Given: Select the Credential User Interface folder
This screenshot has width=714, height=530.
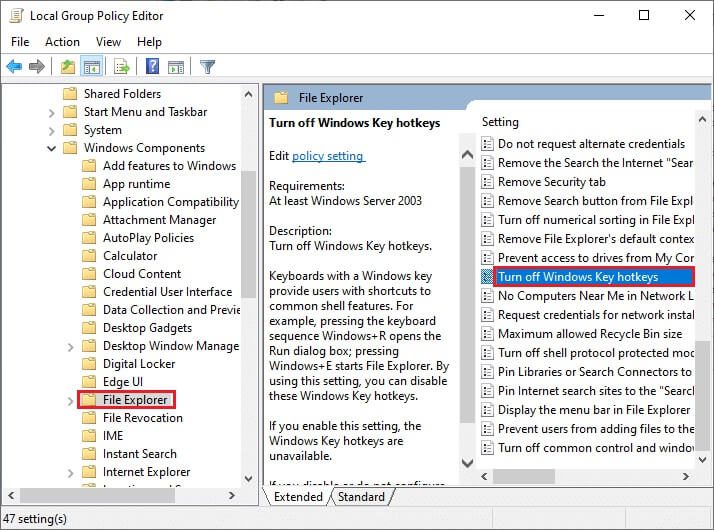Looking at the screenshot, I should pyautogui.click(x=168, y=292).
